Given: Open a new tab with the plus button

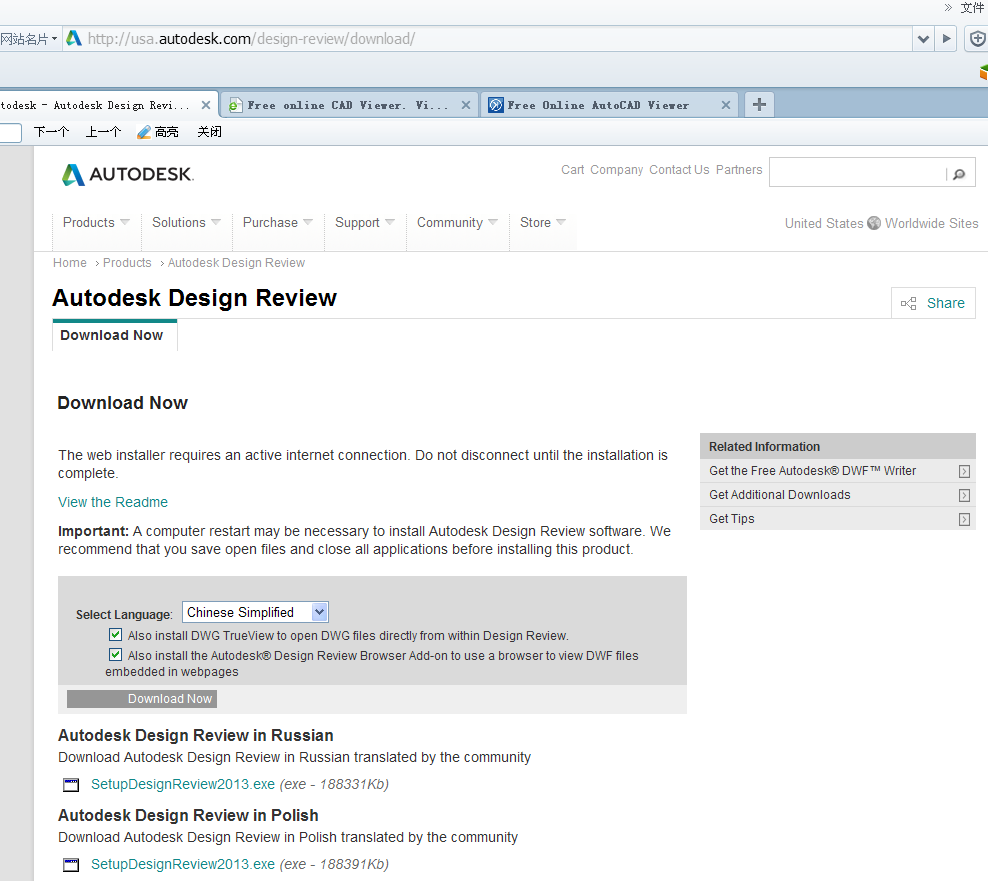Looking at the screenshot, I should [x=759, y=105].
